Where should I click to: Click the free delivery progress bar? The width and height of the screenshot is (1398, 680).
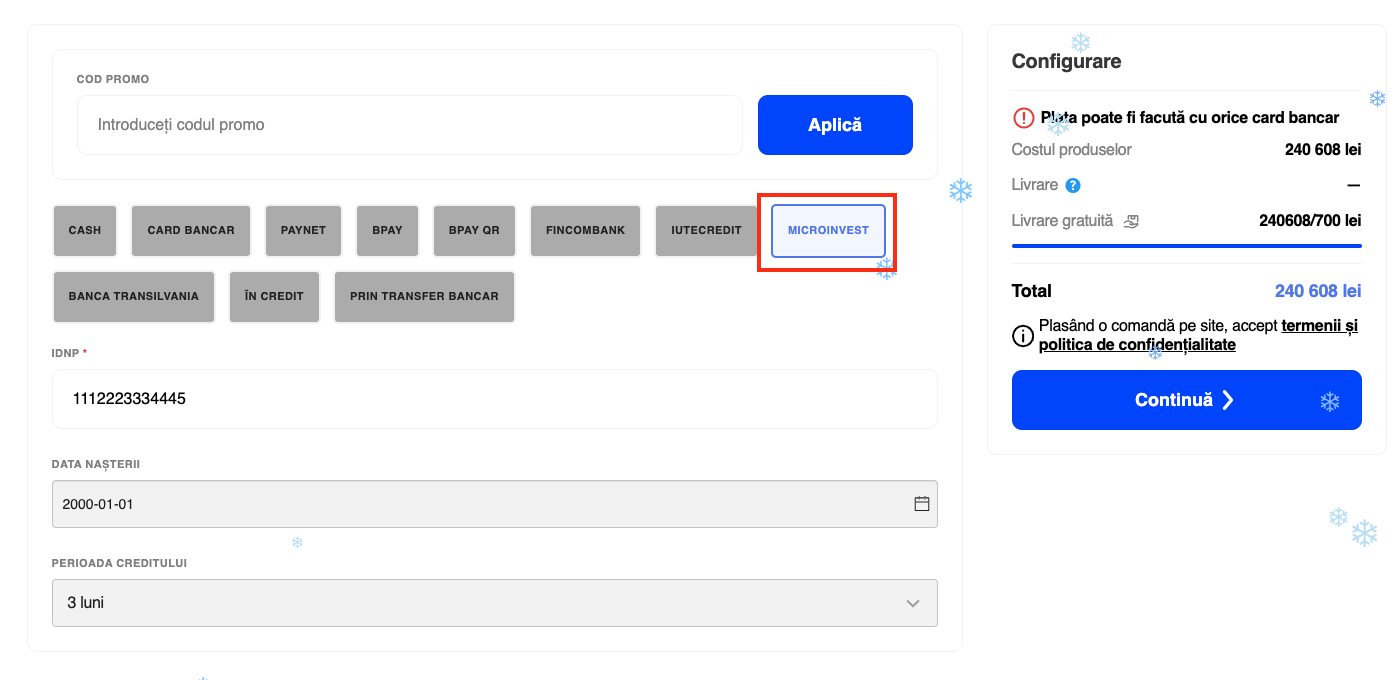[x=1186, y=245]
